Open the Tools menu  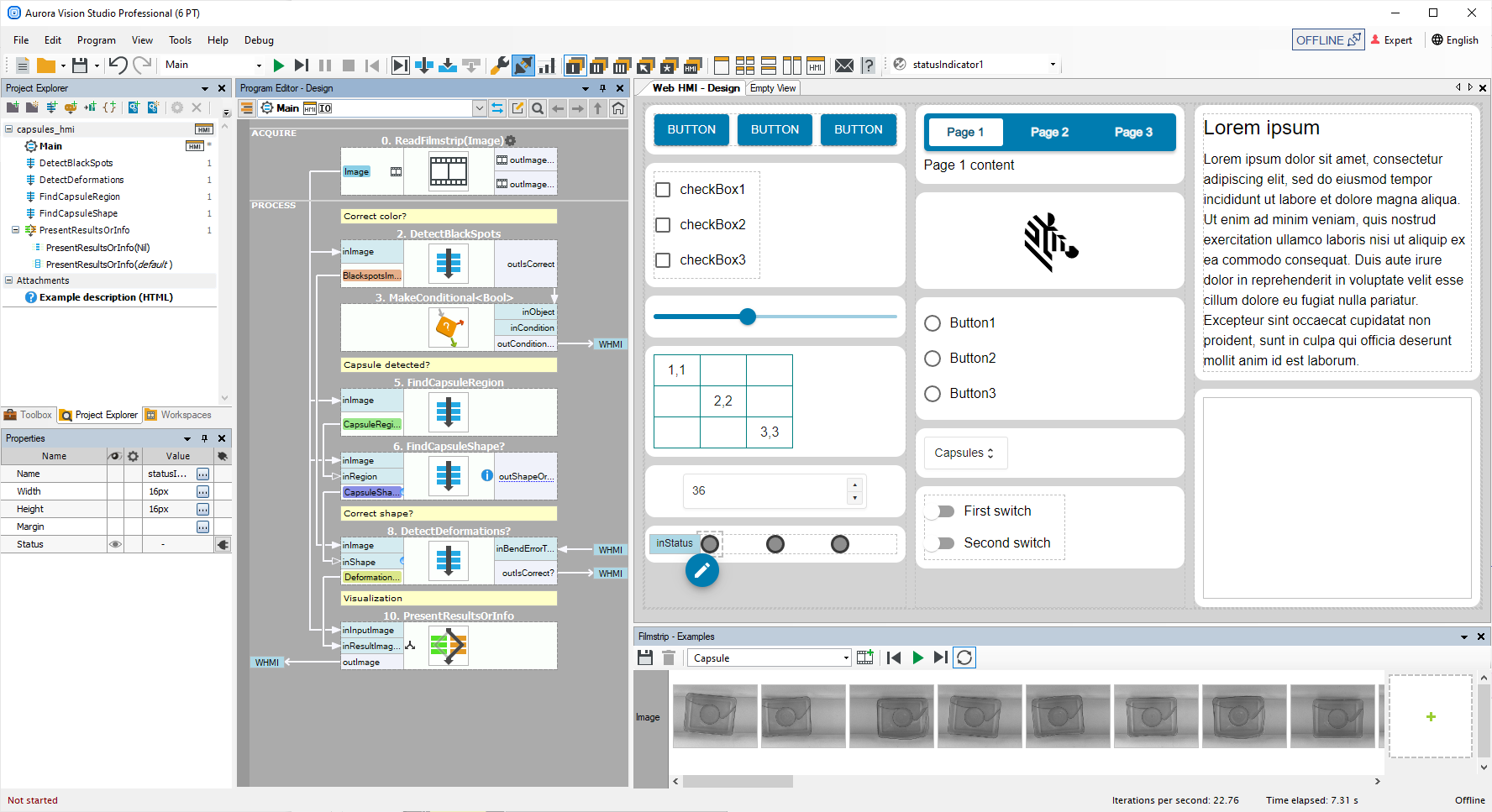180,40
